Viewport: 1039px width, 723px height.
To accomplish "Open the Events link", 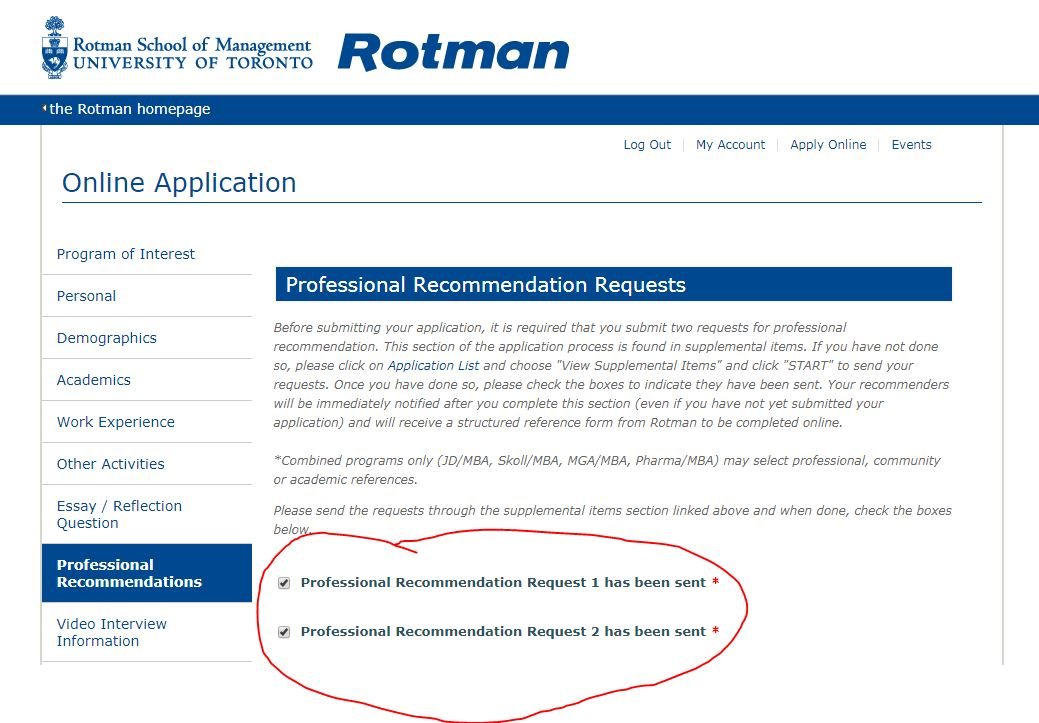I will tap(911, 144).
